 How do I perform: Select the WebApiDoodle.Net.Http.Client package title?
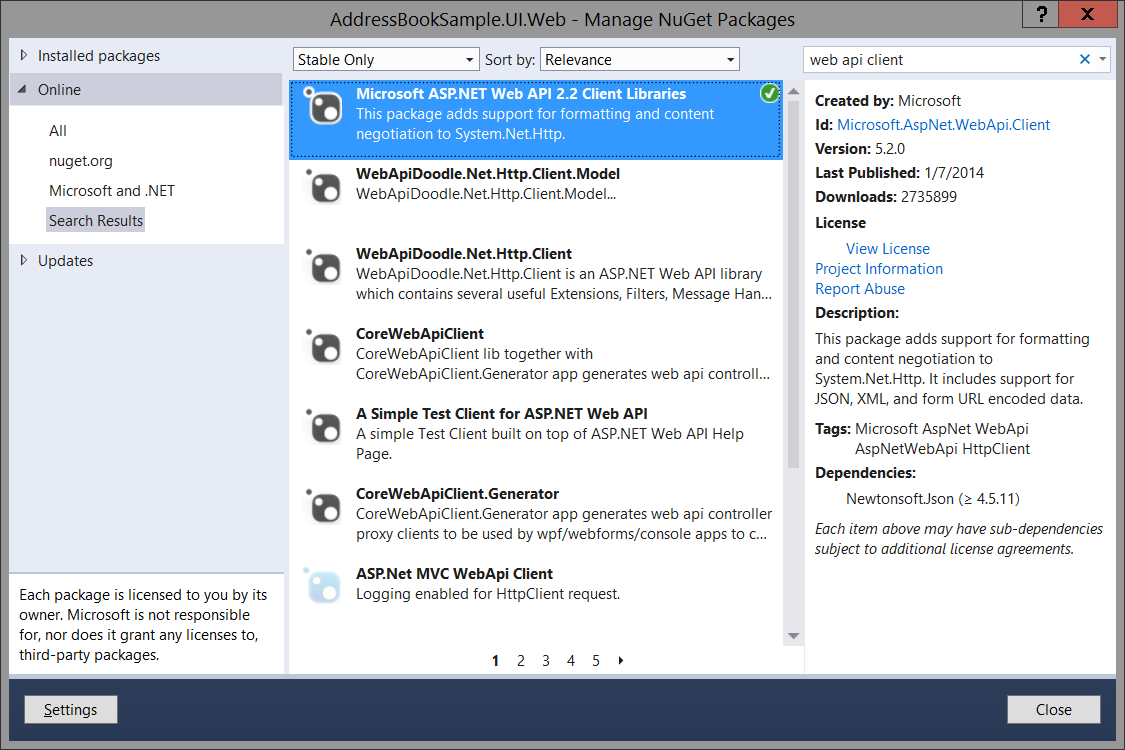[x=463, y=253]
